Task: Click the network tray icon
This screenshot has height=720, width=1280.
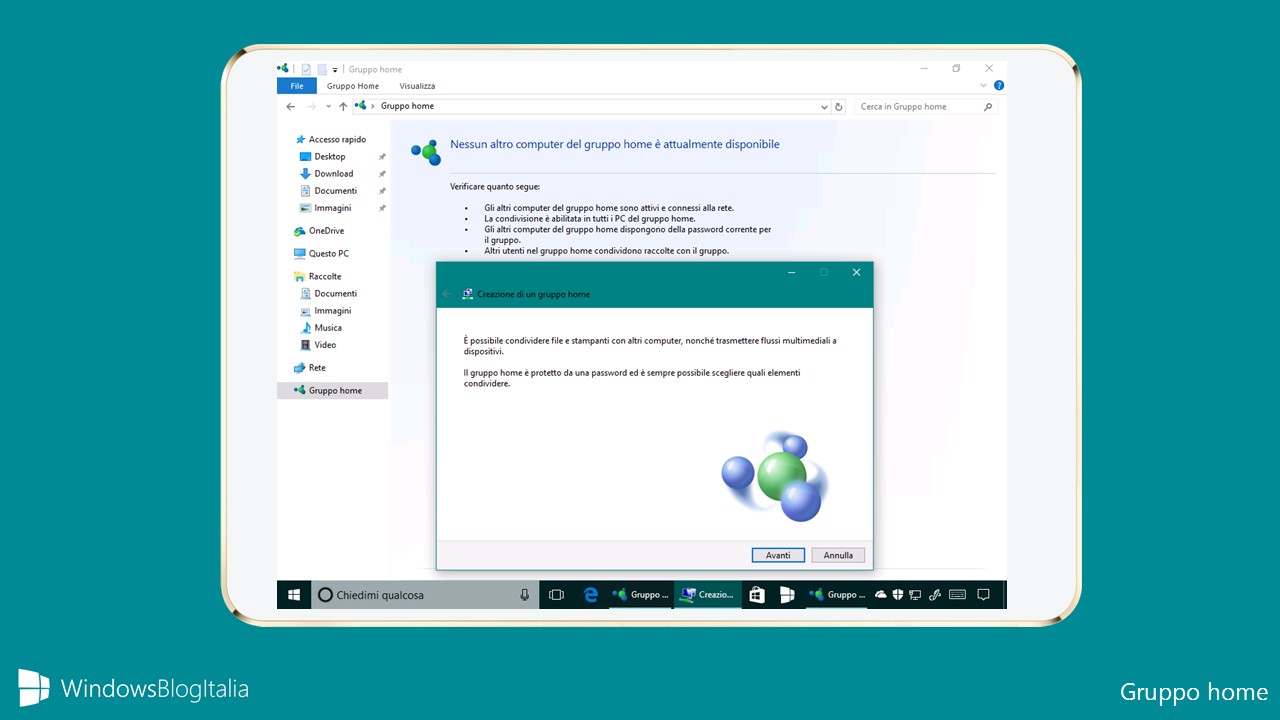Action: (917, 594)
